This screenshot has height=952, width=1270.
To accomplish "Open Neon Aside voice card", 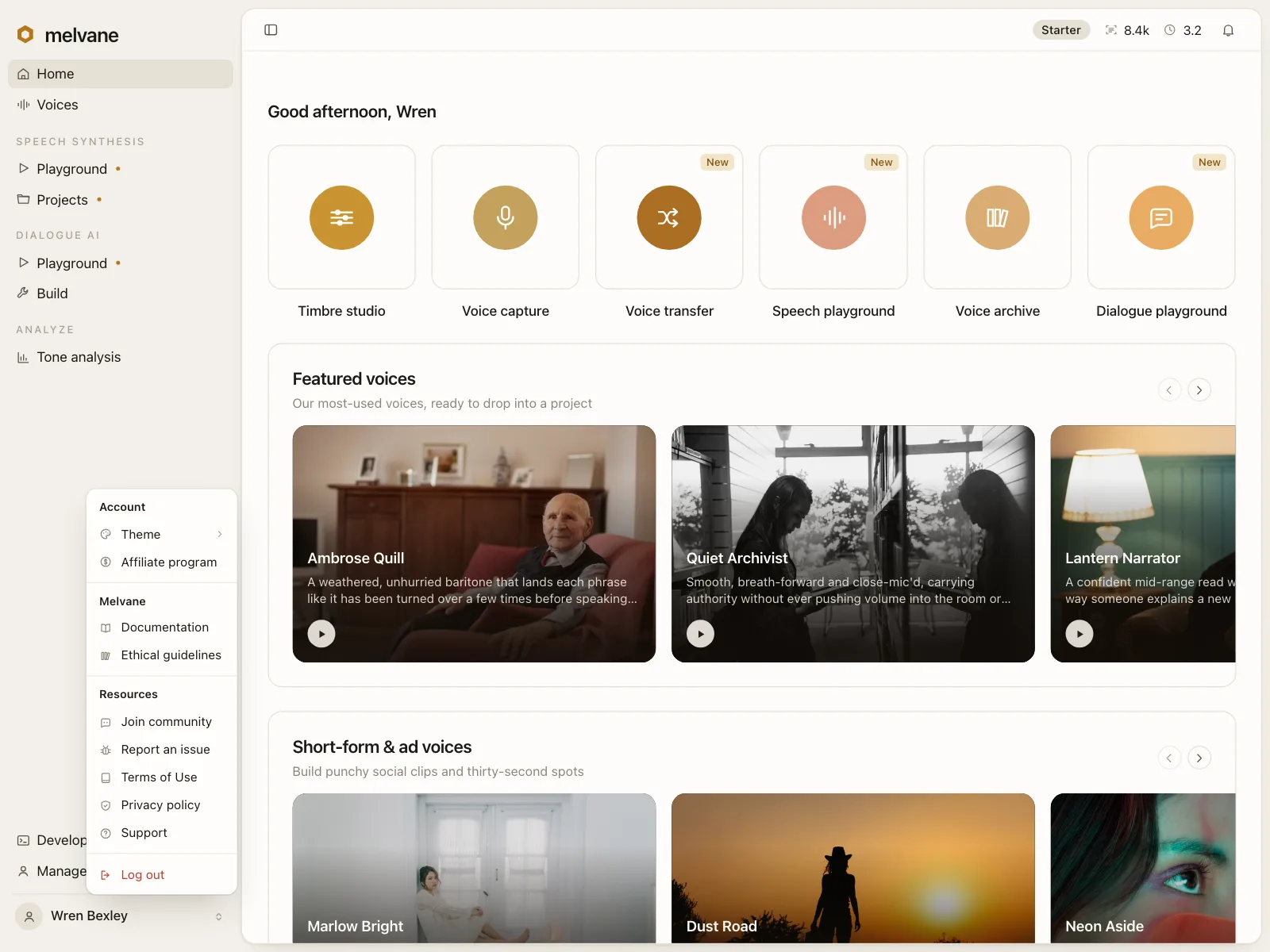I will 1143,868.
